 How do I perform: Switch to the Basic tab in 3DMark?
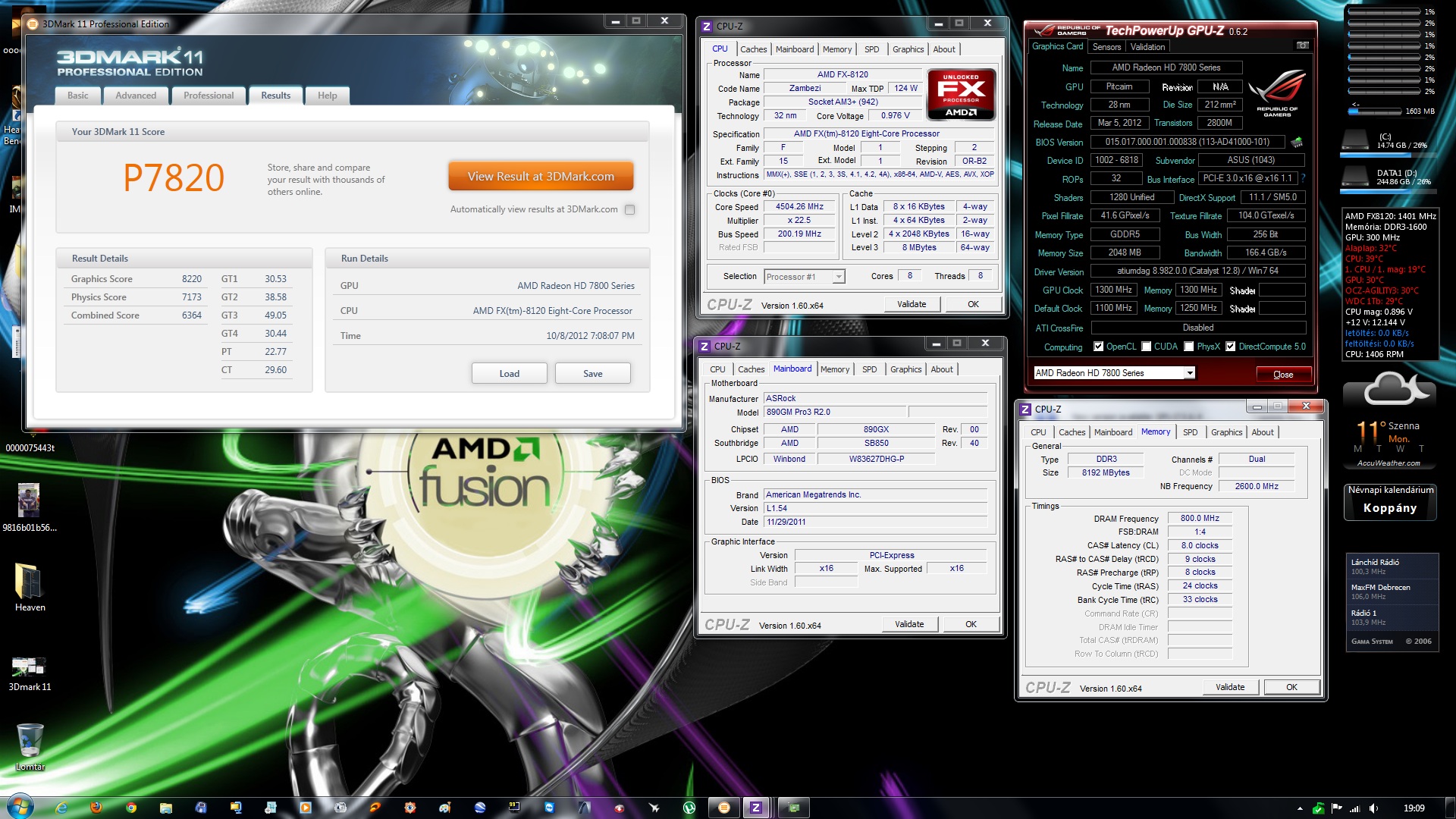point(77,96)
